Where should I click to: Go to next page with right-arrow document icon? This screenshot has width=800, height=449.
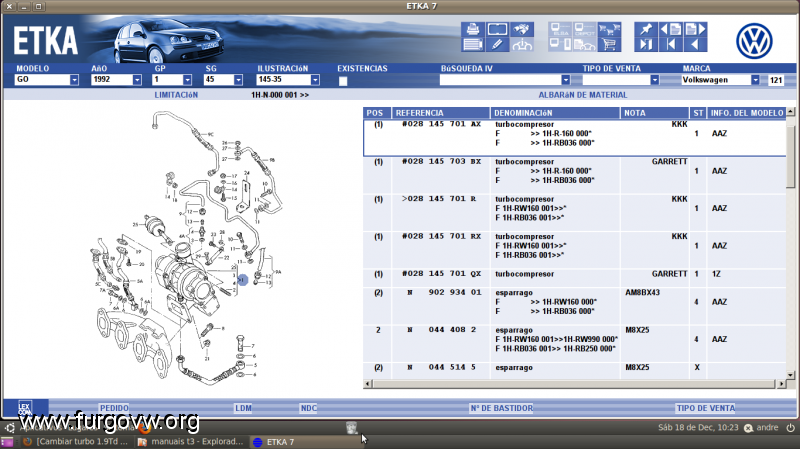click(x=695, y=29)
